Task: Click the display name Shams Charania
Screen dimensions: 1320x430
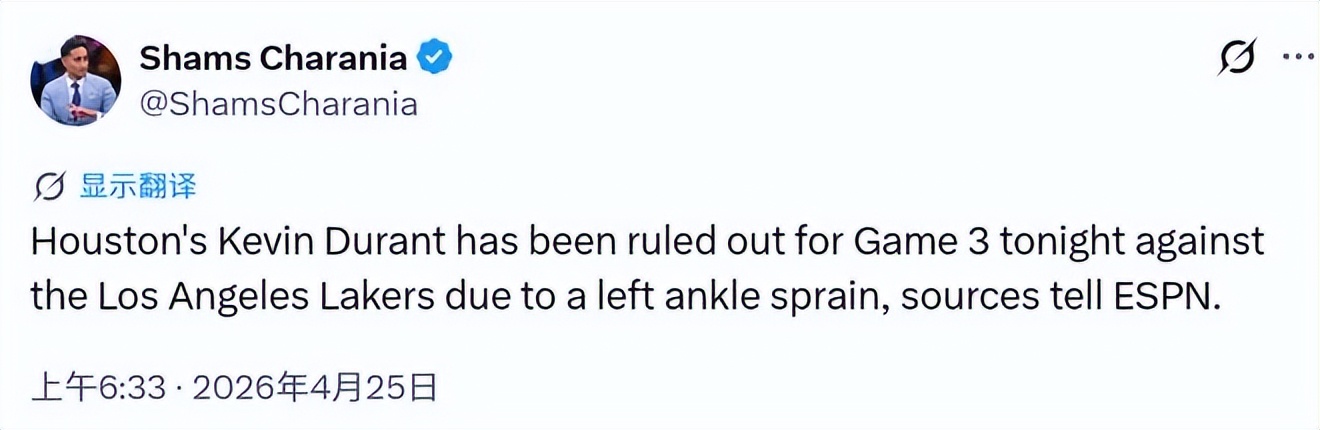Action: pos(272,58)
